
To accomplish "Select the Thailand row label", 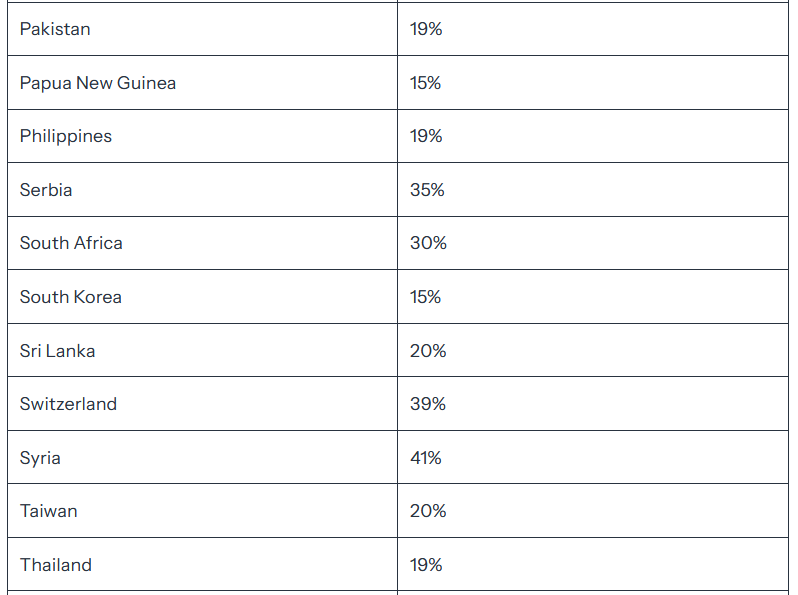I will 55,564.
